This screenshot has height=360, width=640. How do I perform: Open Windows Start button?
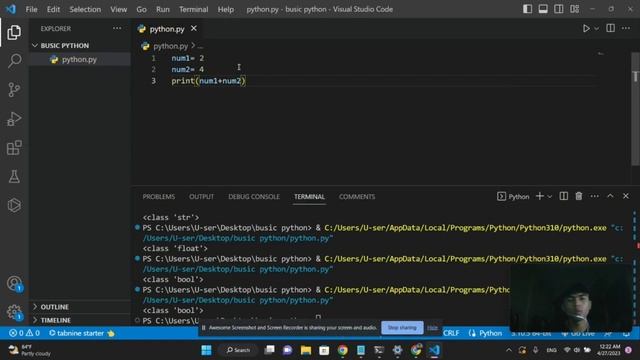(x=207, y=350)
